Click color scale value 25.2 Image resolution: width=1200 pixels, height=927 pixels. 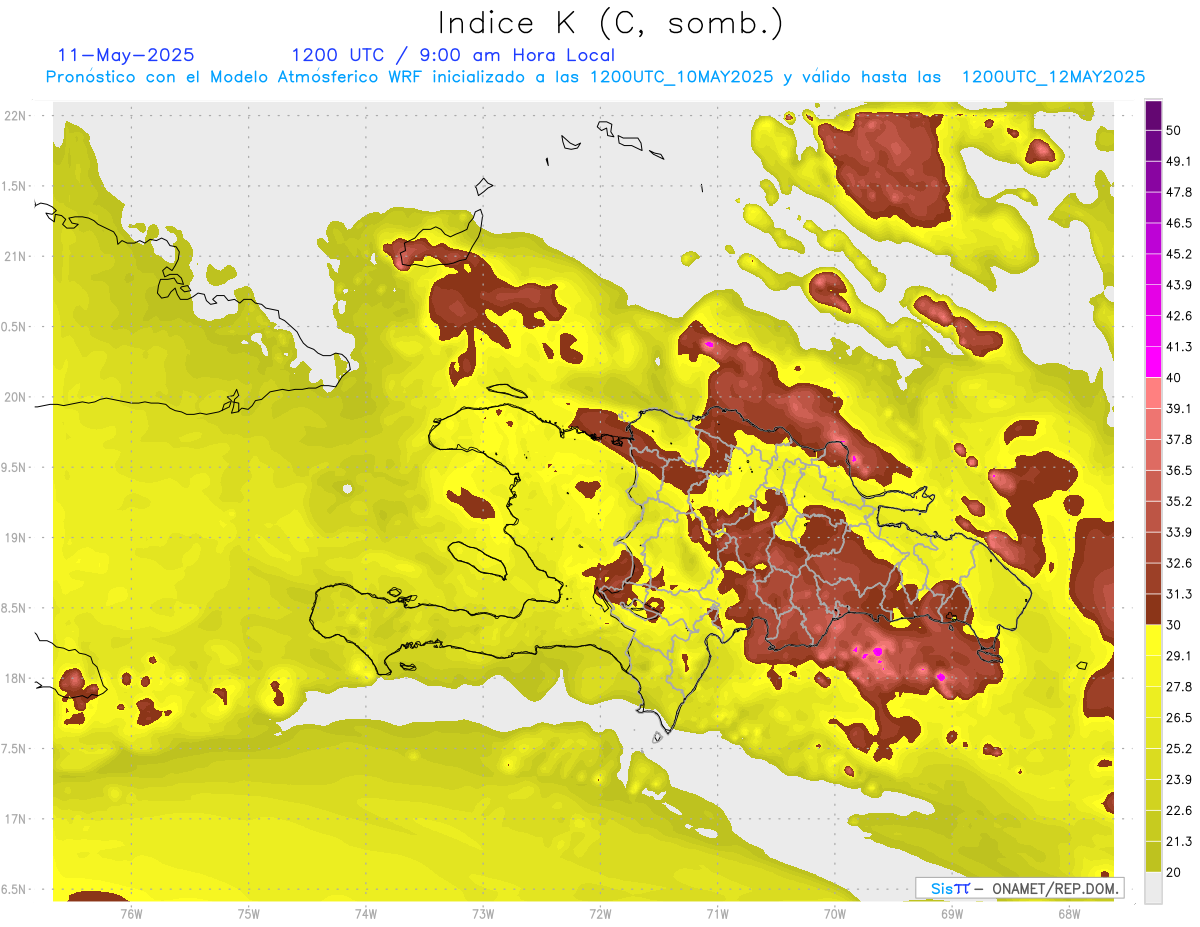pos(1178,749)
